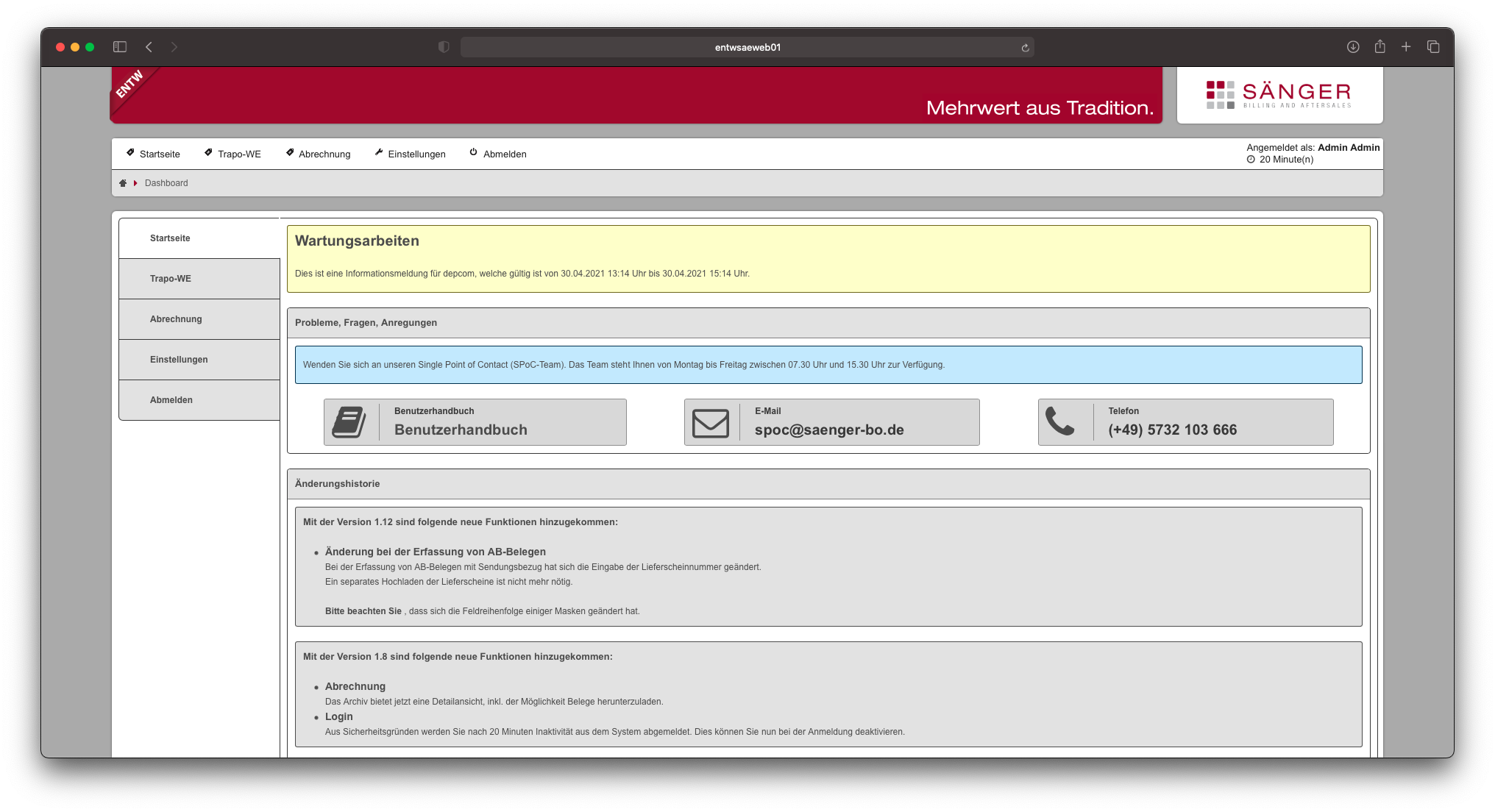Click the tag icon next to Startseite

[130, 153]
